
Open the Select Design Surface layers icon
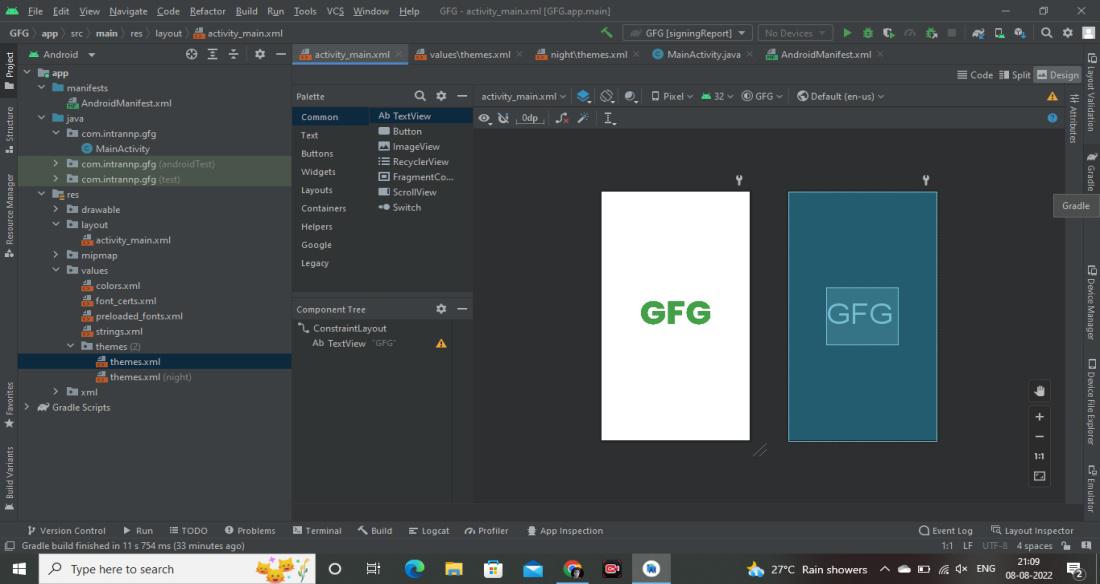pyautogui.click(x=584, y=96)
